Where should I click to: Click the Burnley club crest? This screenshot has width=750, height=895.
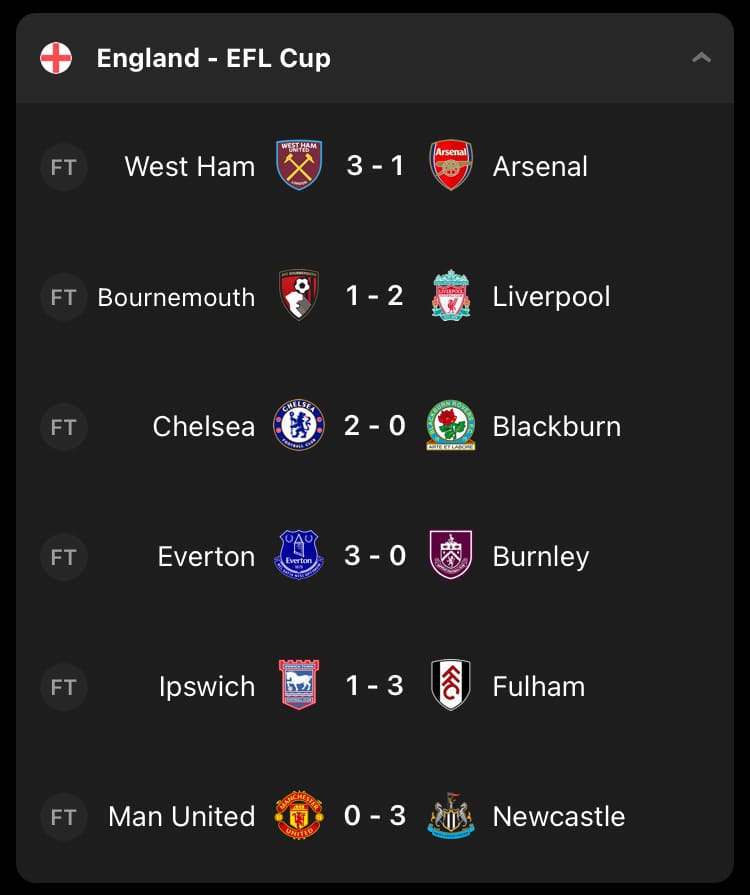[x=451, y=555]
